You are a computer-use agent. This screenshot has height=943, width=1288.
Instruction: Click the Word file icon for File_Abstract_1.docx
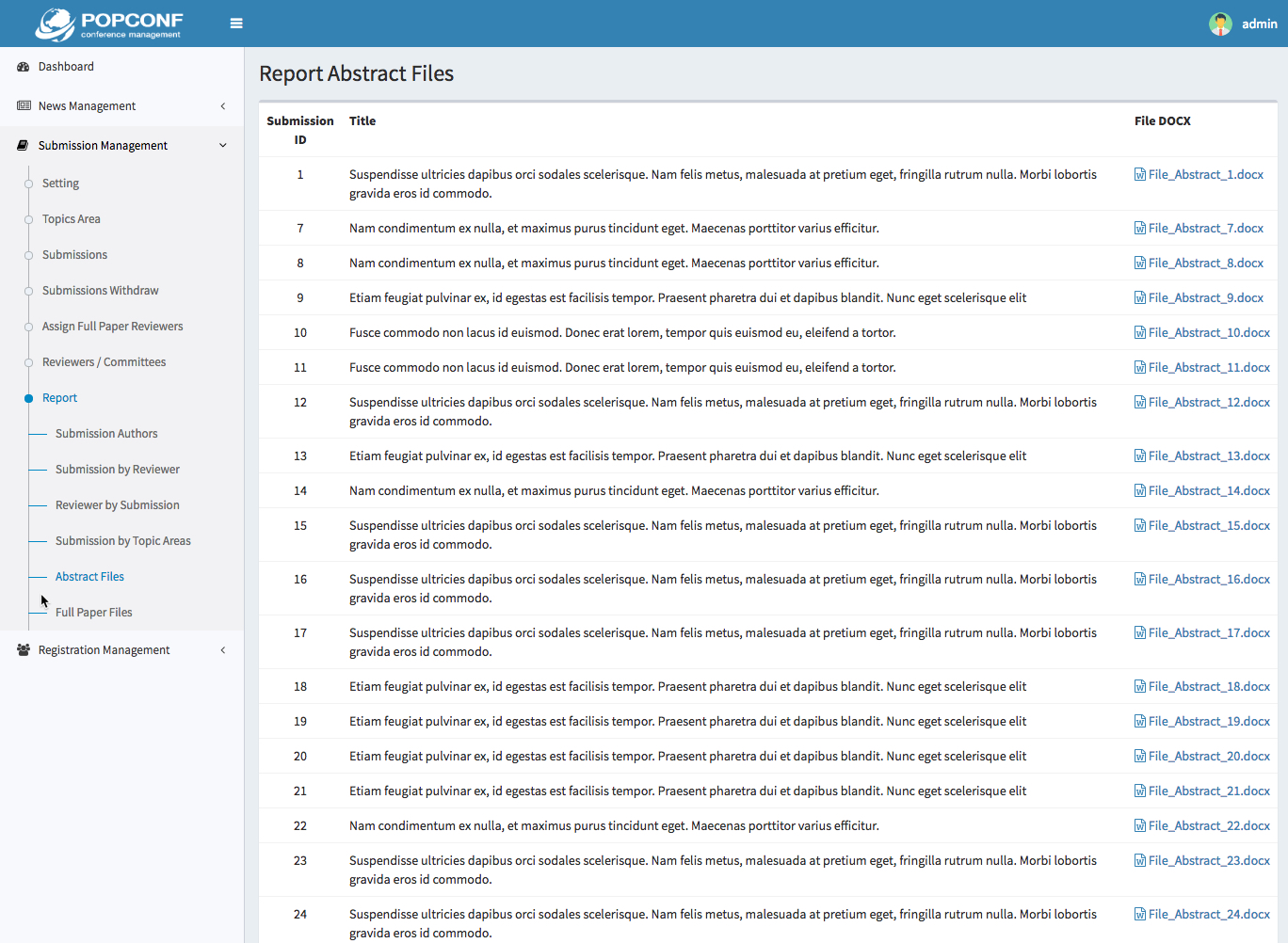1139,175
